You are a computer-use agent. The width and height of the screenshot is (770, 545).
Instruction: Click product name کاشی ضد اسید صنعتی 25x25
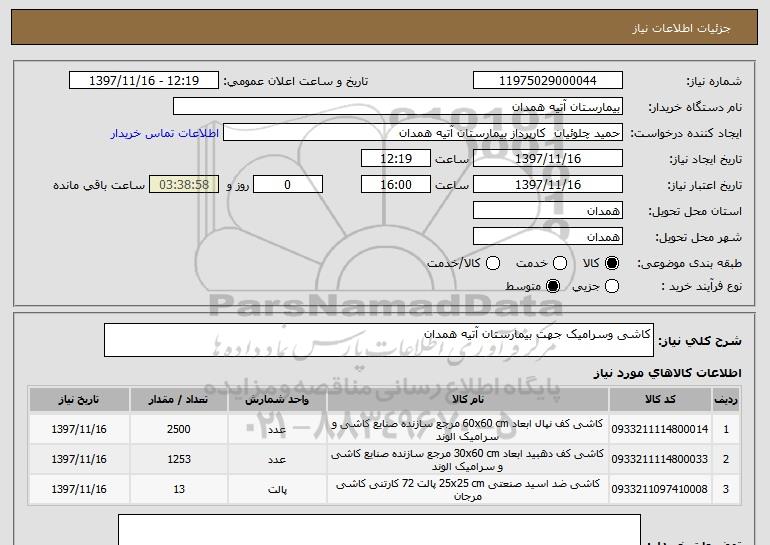coord(468,490)
